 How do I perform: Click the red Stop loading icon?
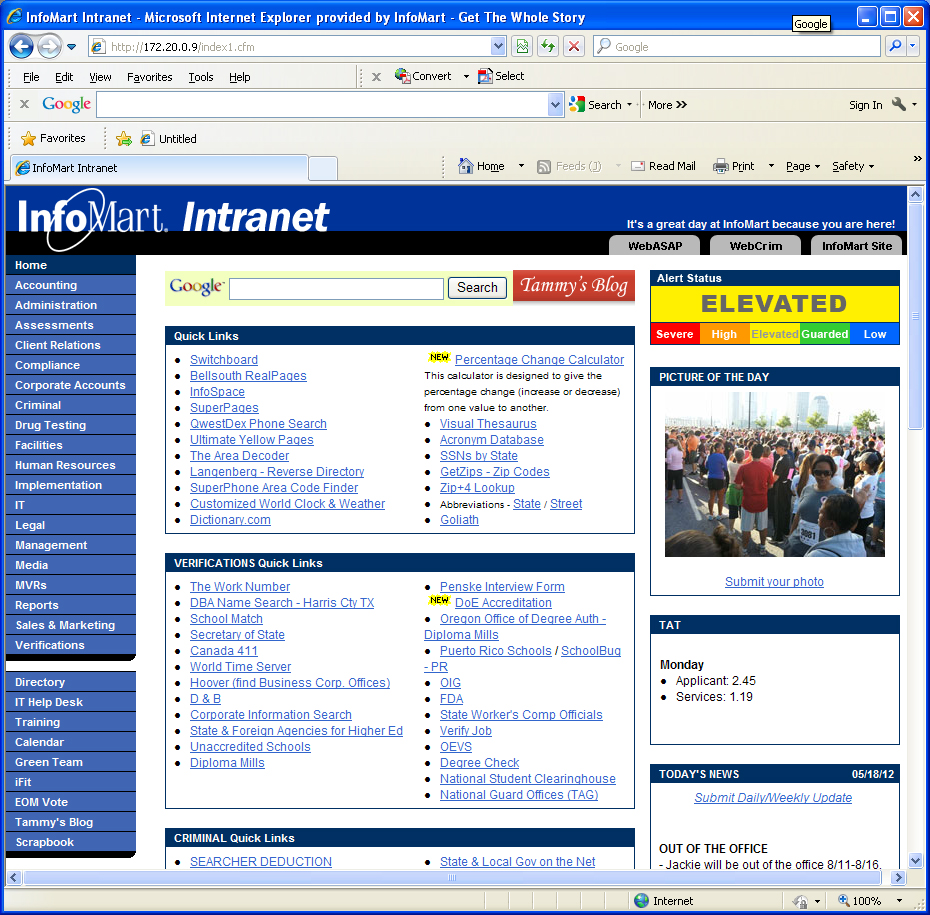point(574,46)
